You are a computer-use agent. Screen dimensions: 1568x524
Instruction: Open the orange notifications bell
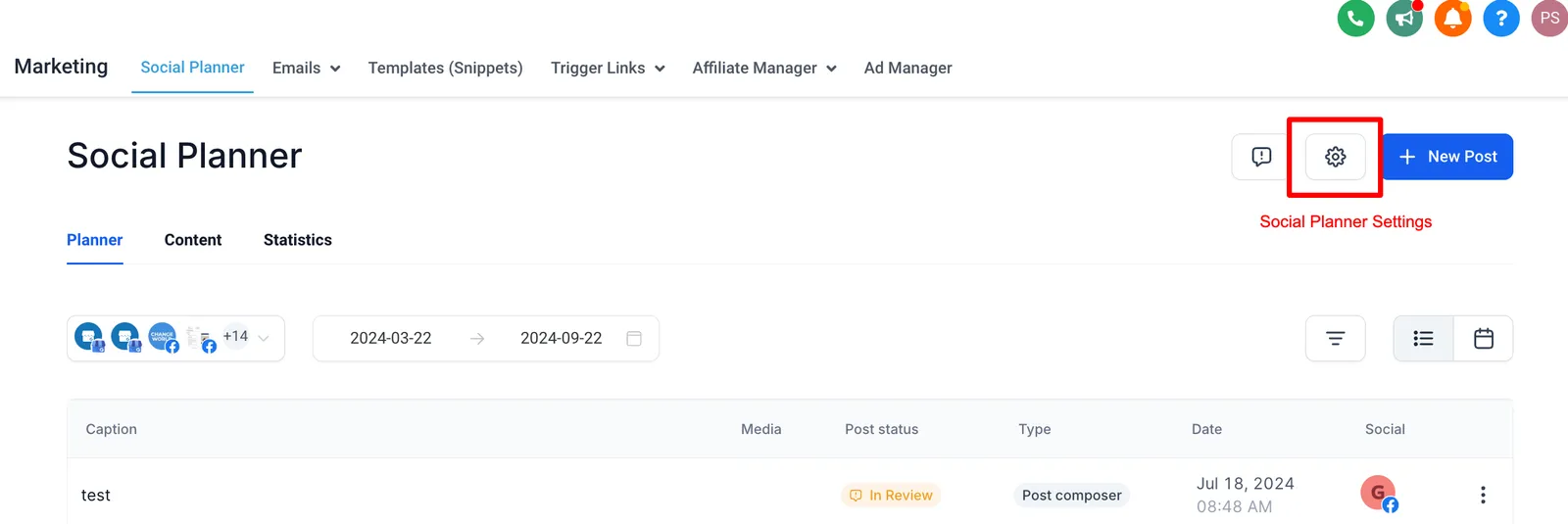point(1452,18)
